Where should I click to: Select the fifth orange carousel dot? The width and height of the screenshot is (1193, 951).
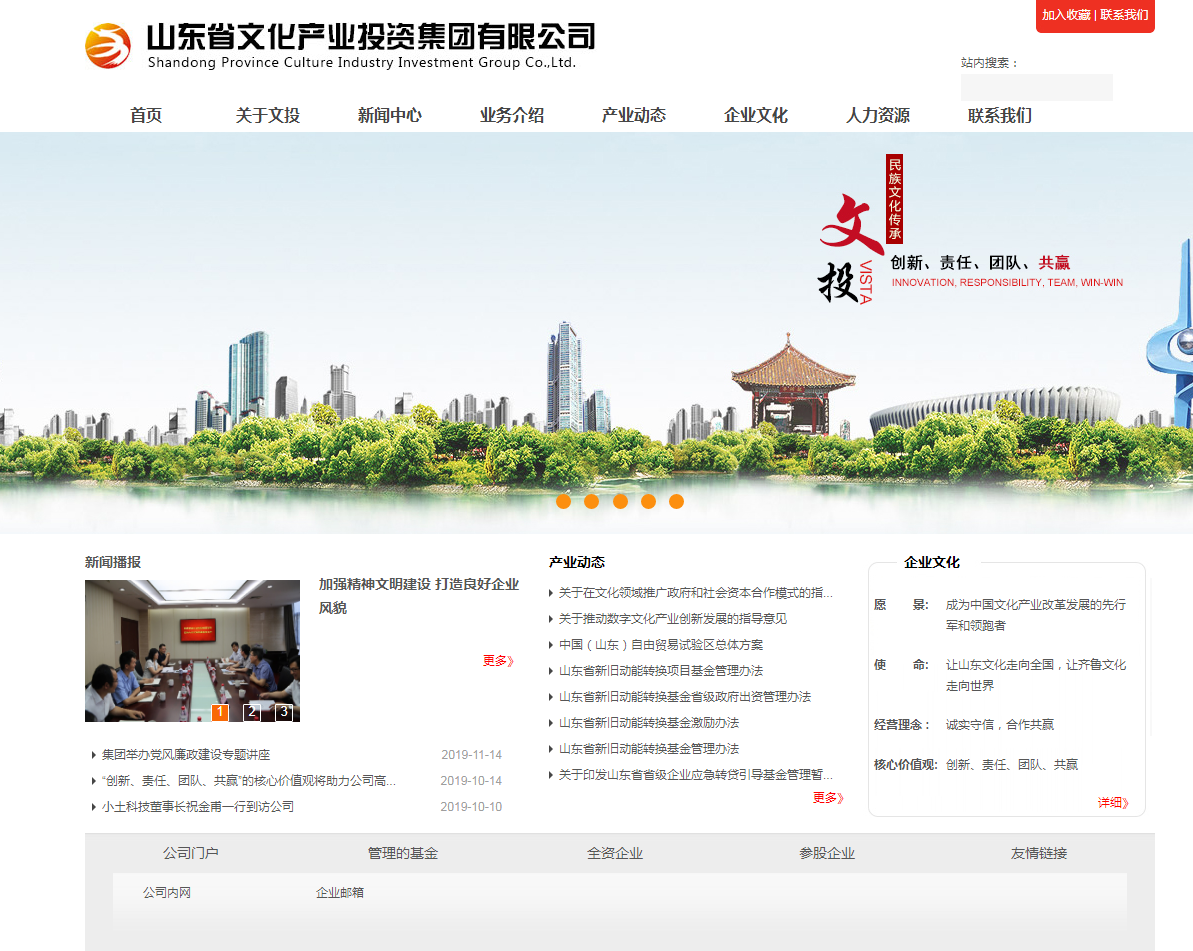click(x=677, y=502)
